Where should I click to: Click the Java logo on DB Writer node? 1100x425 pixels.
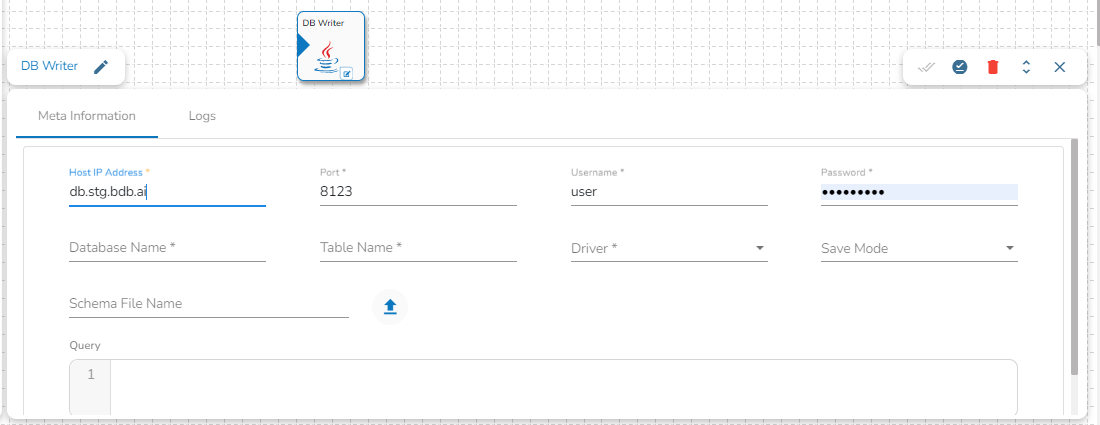(x=326, y=57)
